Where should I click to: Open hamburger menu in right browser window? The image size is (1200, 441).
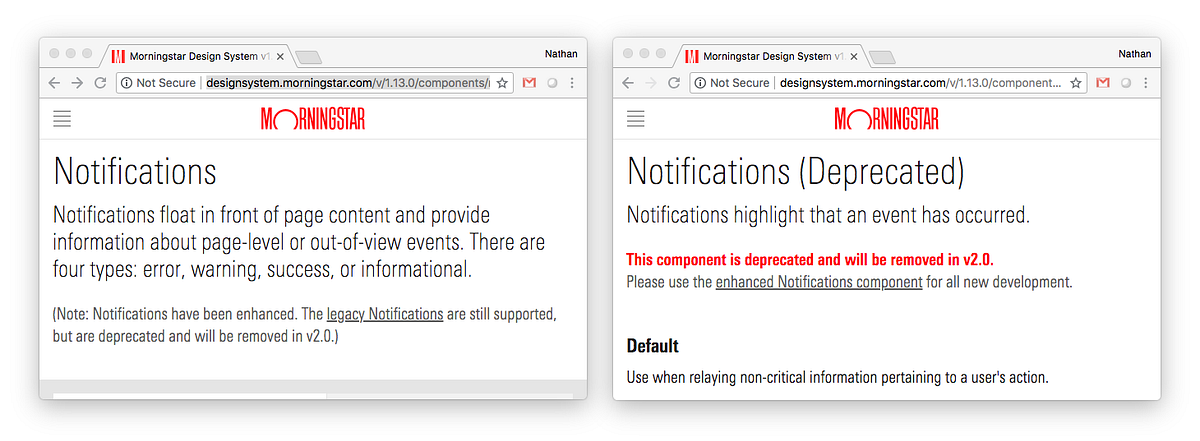pos(636,120)
